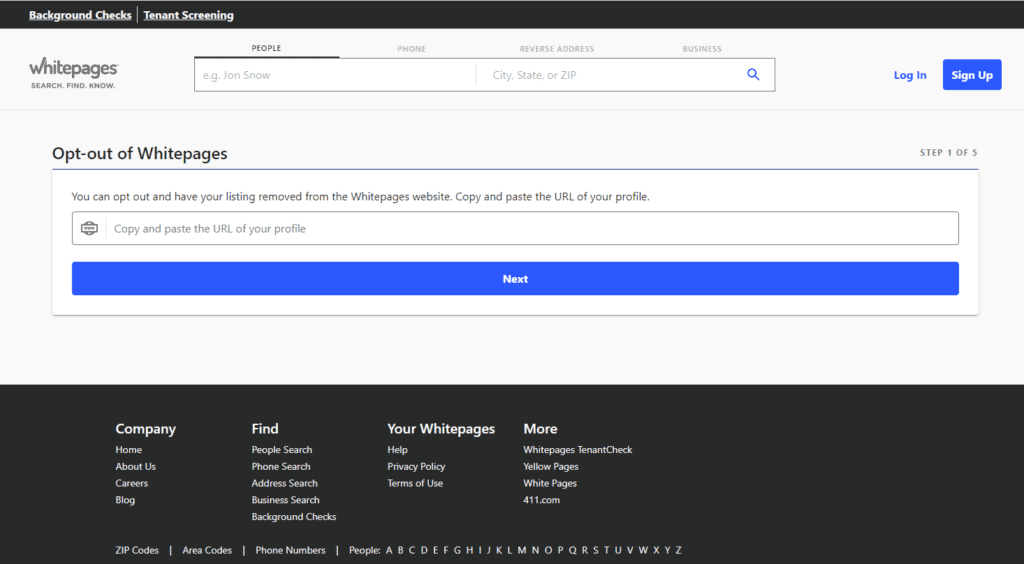Browse people by letter S
This screenshot has height=564, width=1024.
point(596,550)
